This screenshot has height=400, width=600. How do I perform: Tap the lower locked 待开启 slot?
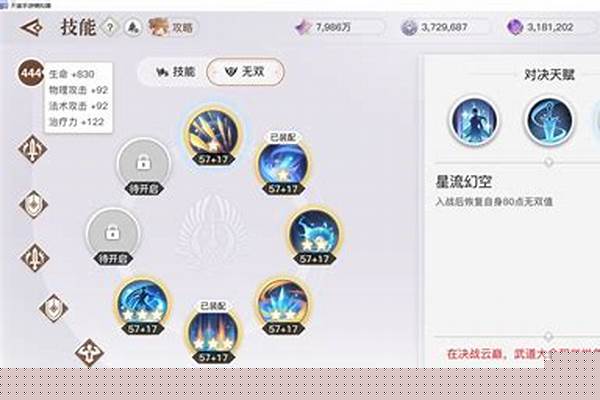click(112, 236)
